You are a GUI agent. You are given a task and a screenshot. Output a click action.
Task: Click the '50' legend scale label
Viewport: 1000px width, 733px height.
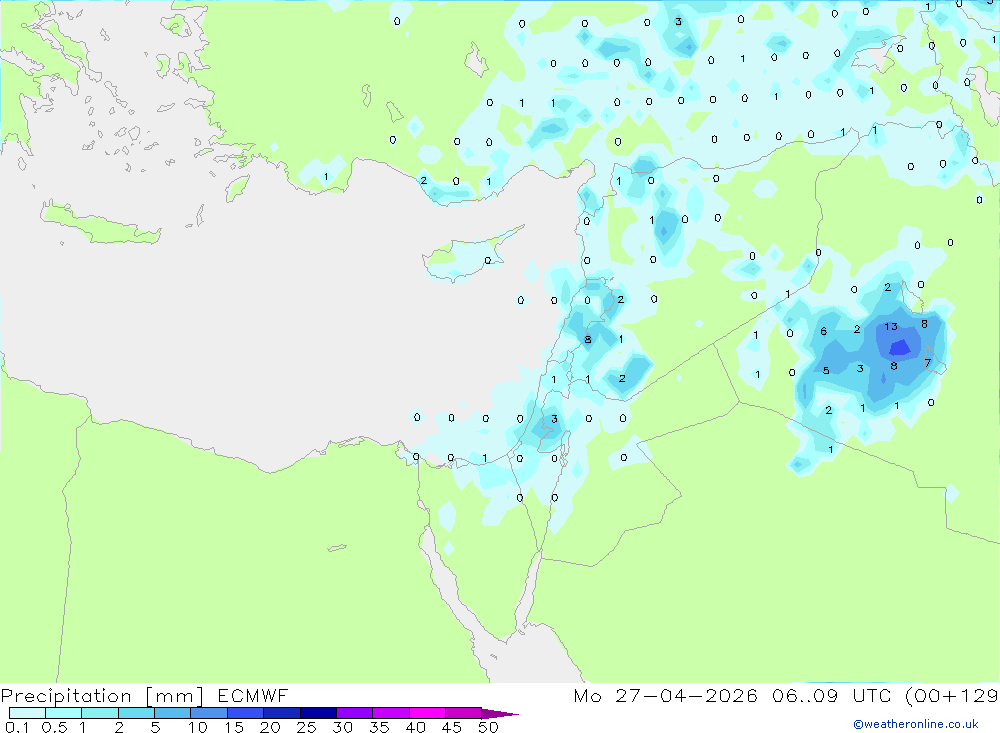488,727
